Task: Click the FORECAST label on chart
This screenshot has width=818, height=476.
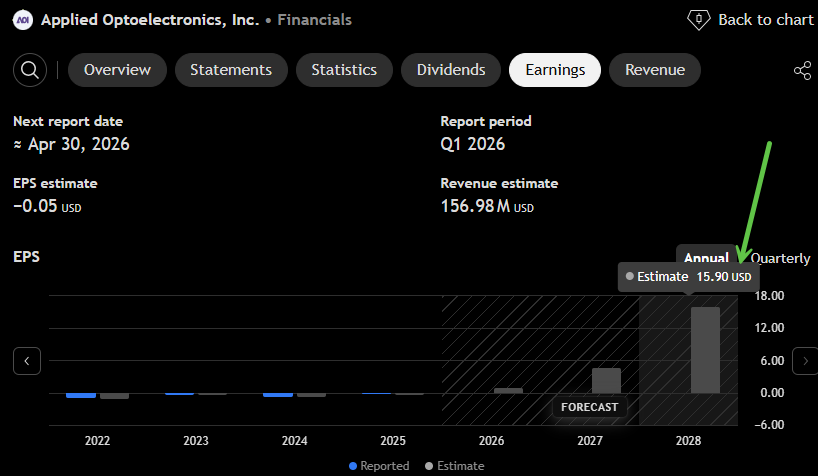Action: [x=590, y=407]
